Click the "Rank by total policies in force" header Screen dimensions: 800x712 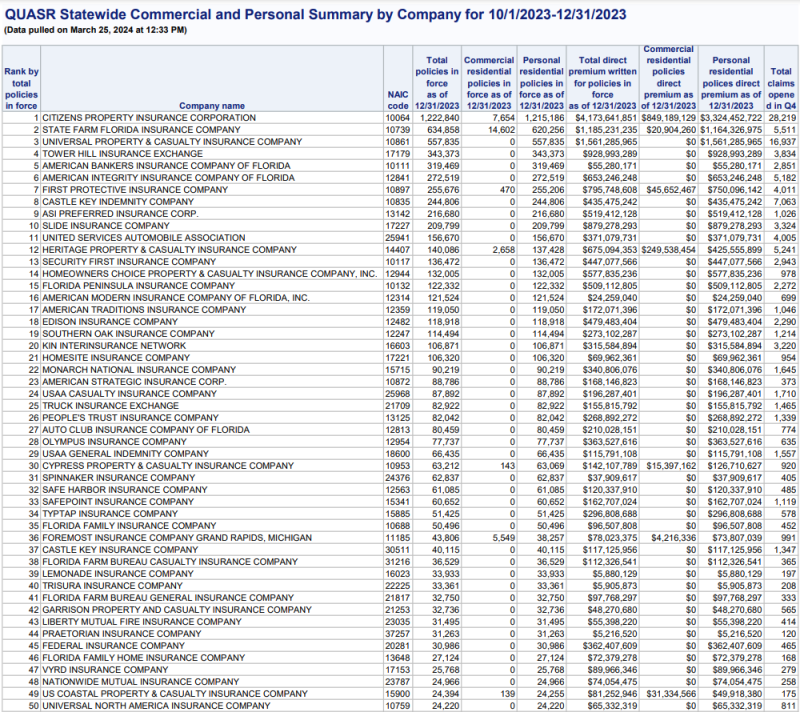pyautogui.click(x=21, y=88)
